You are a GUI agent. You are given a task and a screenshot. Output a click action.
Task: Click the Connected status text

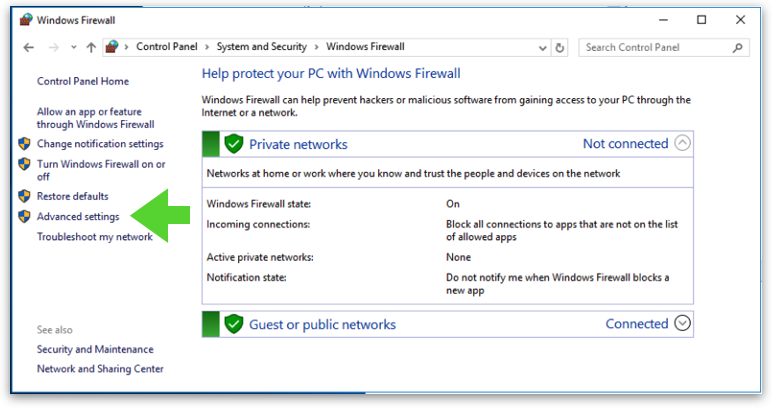[x=637, y=324]
